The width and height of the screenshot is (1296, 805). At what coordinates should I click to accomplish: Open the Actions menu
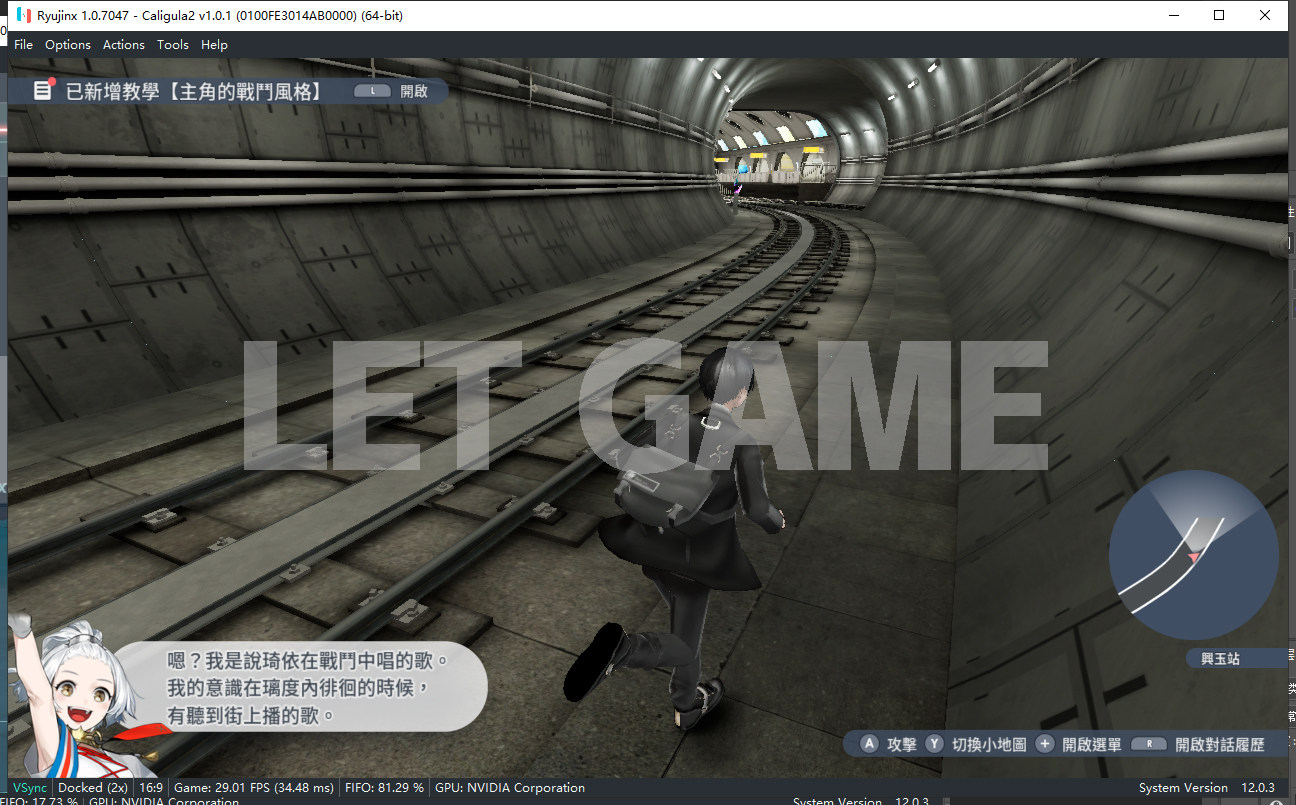pos(123,44)
